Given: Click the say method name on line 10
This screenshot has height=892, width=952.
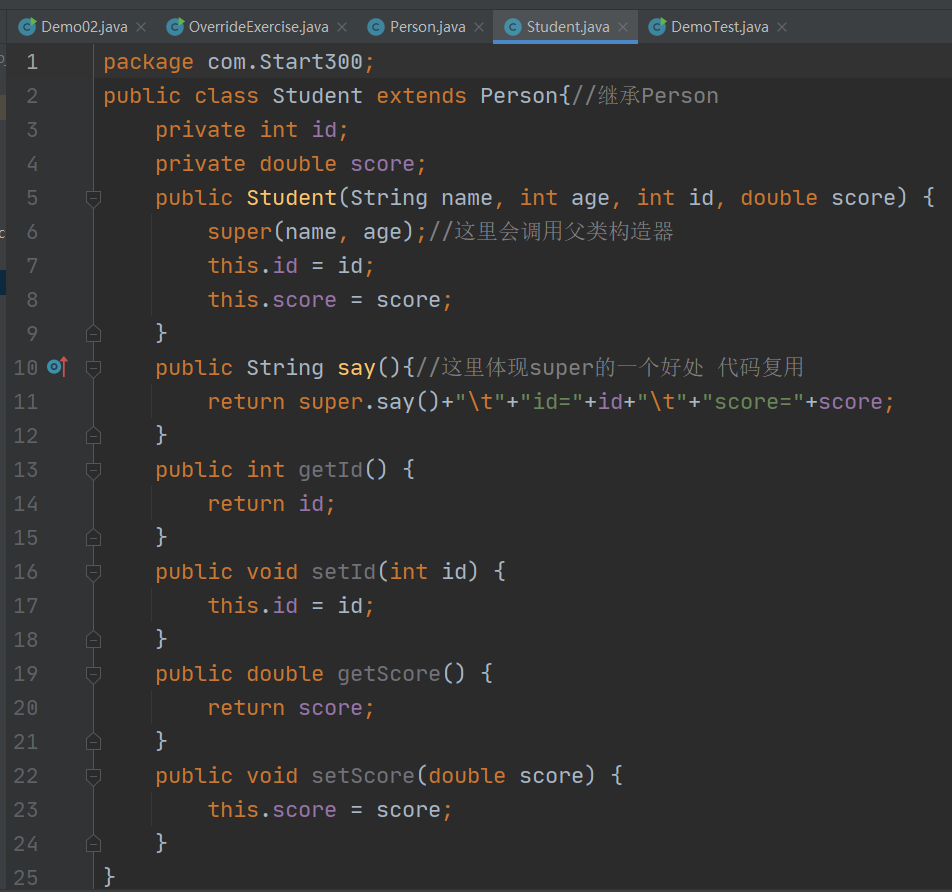Looking at the screenshot, I should (x=356, y=368).
